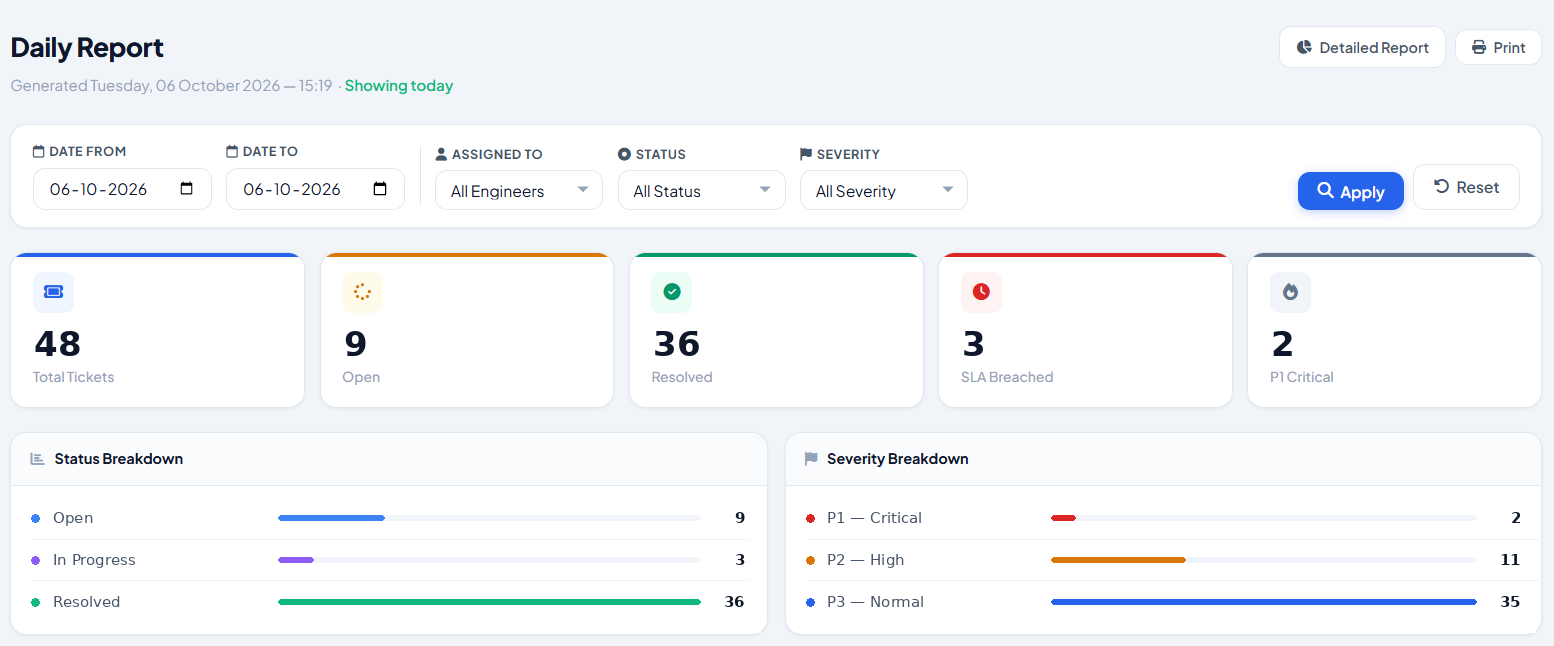Image resolution: width=1554 pixels, height=646 pixels.
Task: Open the Date To calendar picker icon
Action: coord(380,189)
